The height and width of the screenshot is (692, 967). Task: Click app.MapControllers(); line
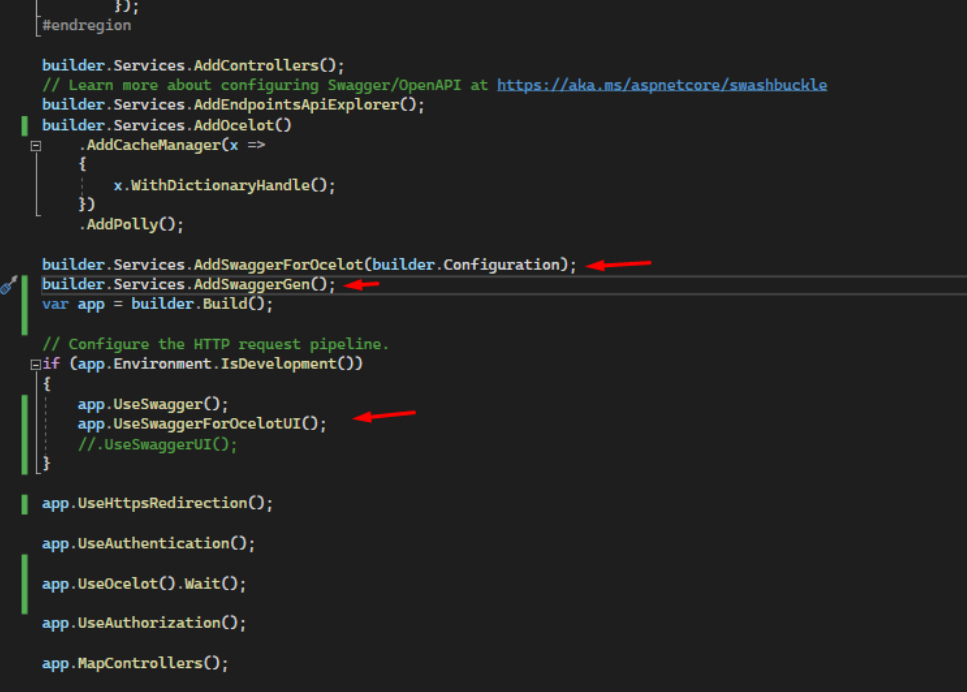(x=135, y=663)
